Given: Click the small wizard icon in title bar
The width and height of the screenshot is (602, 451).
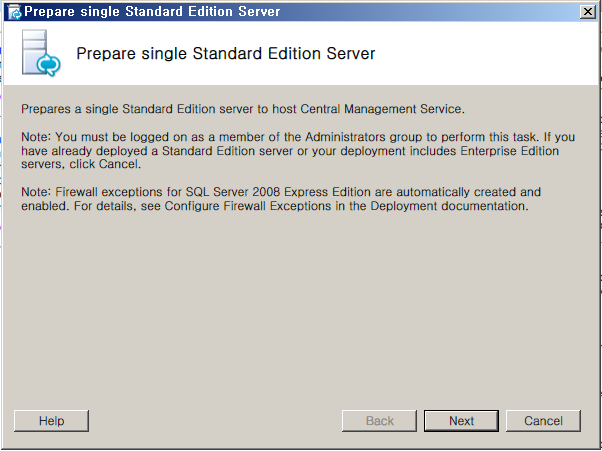Looking at the screenshot, I should point(15,12).
